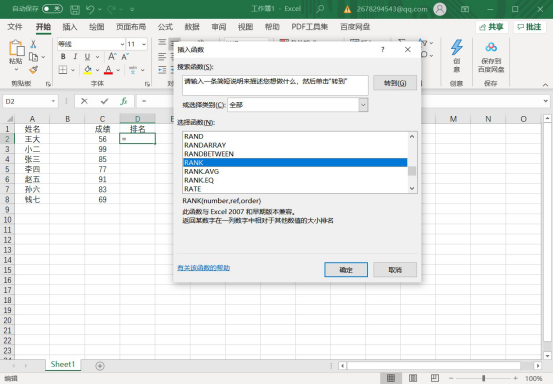Toggle Italic formatting
Image resolution: width=553 pixels, height=385 pixels.
[x=75, y=56]
